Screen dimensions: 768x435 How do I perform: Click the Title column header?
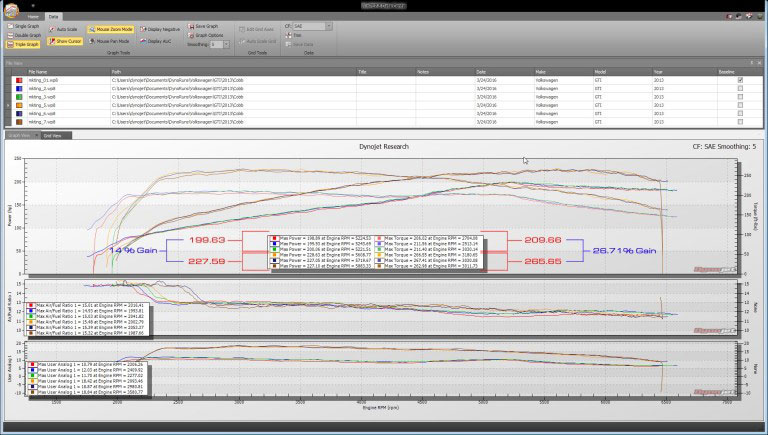(386, 72)
